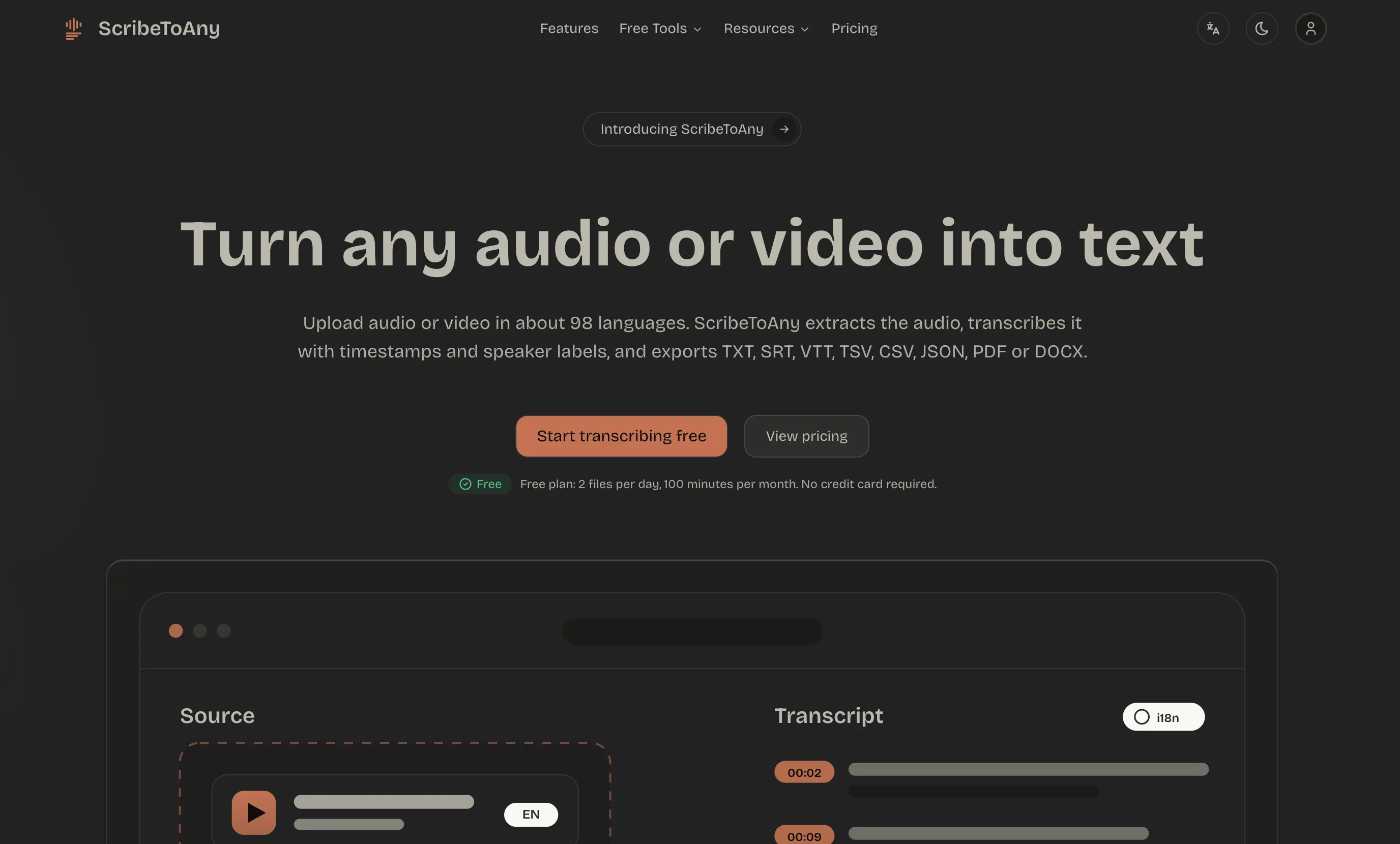Open the Features nav link
This screenshot has height=844, width=1400.
tap(569, 28)
